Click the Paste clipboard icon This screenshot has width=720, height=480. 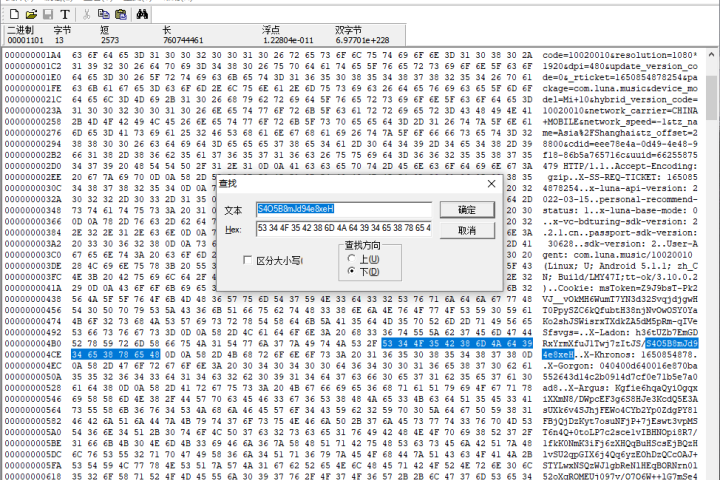click(x=120, y=15)
